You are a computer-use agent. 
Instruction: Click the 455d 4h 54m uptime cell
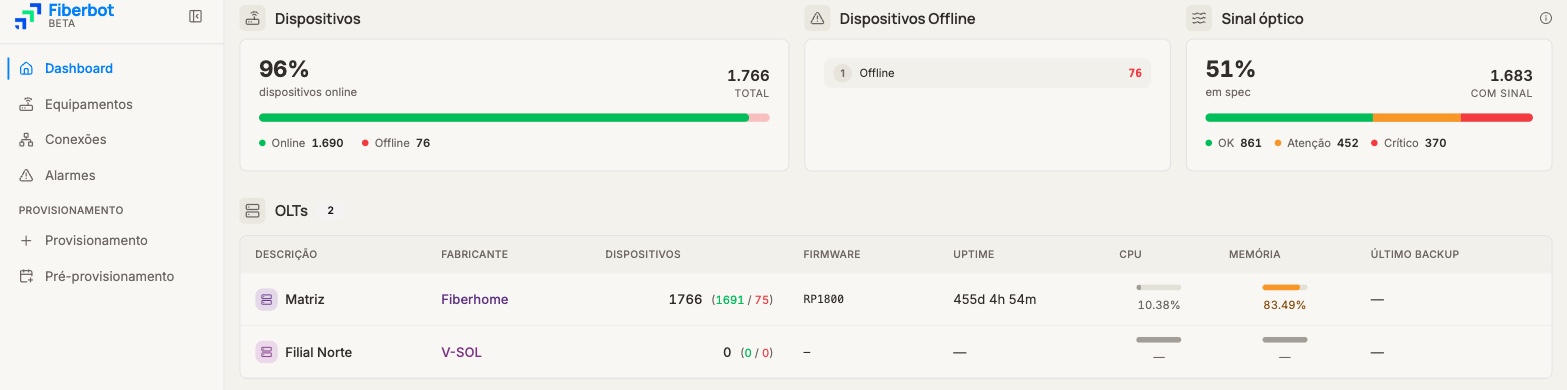[x=995, y=299]
